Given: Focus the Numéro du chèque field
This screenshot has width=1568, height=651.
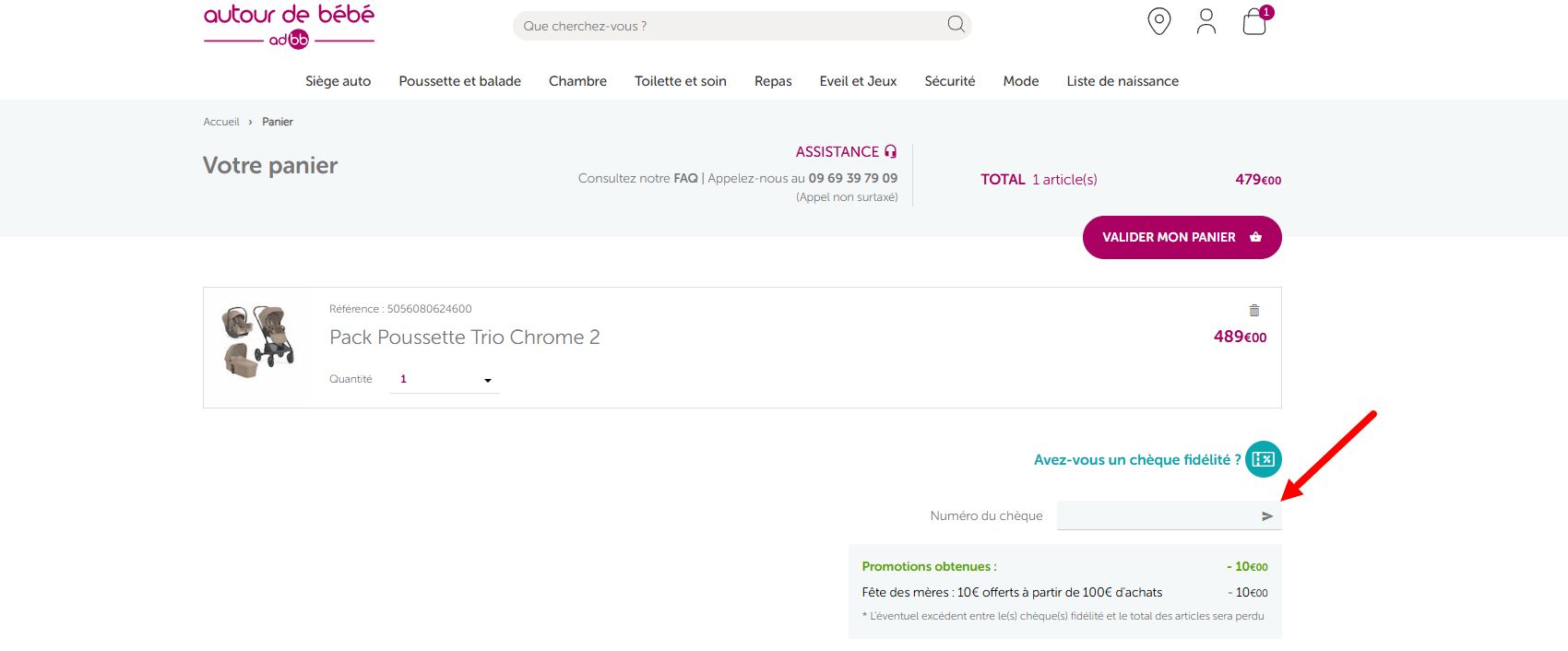Looking at the screenshot, I should 1170,515.
